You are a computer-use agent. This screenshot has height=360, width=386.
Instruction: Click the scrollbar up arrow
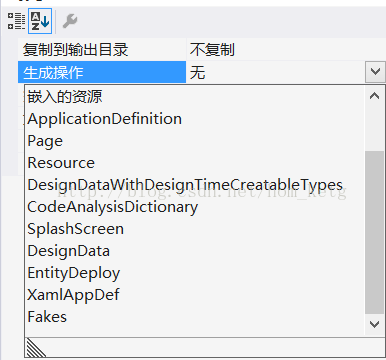click(x=375, y=96)
